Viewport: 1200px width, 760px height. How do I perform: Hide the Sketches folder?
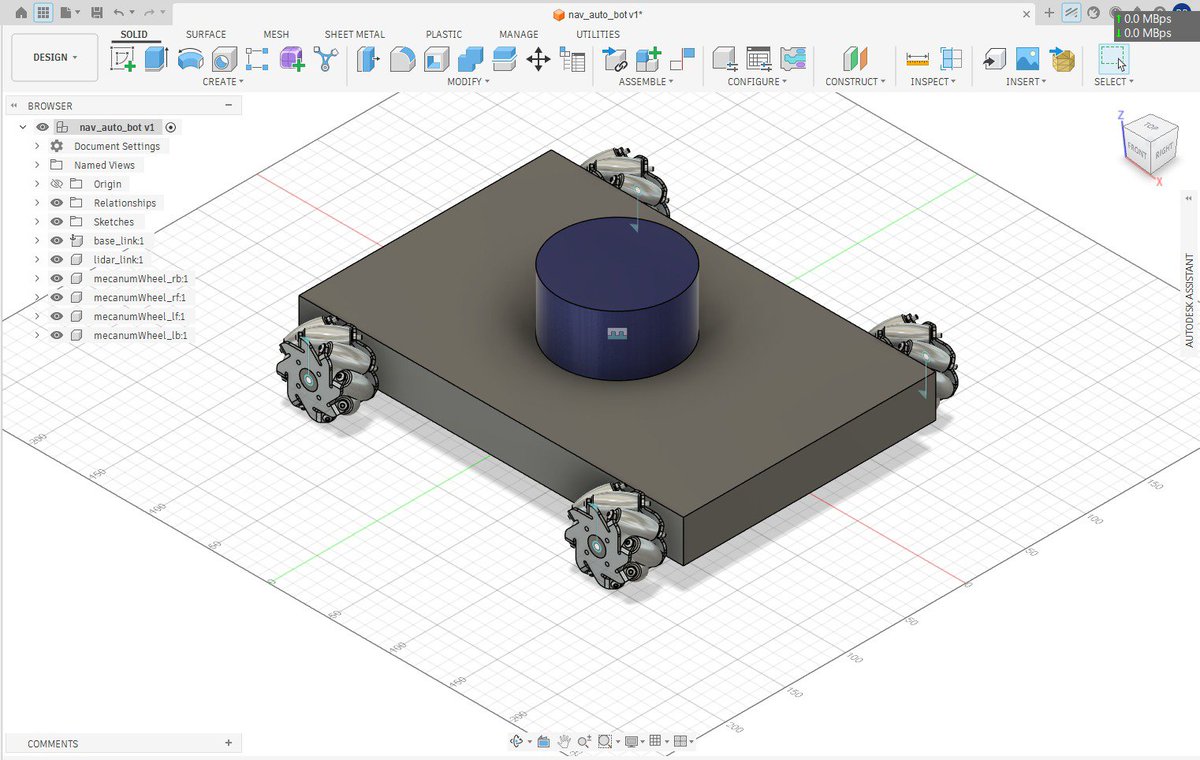(56, 222)
